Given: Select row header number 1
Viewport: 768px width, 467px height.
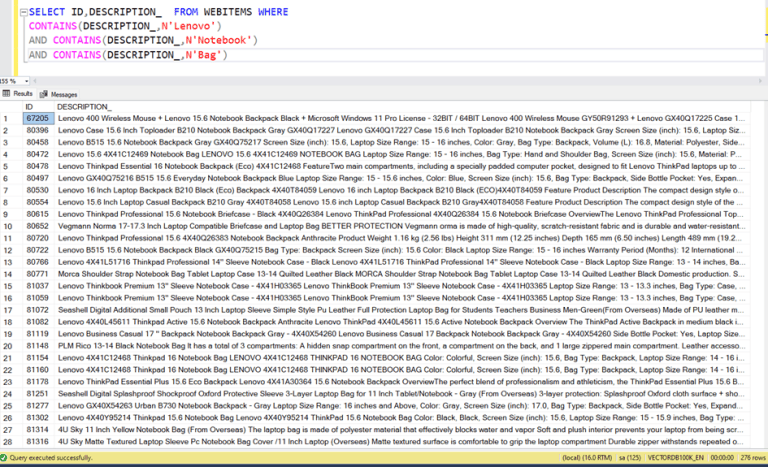Looking at the screenshot, I should pos(11,119).
